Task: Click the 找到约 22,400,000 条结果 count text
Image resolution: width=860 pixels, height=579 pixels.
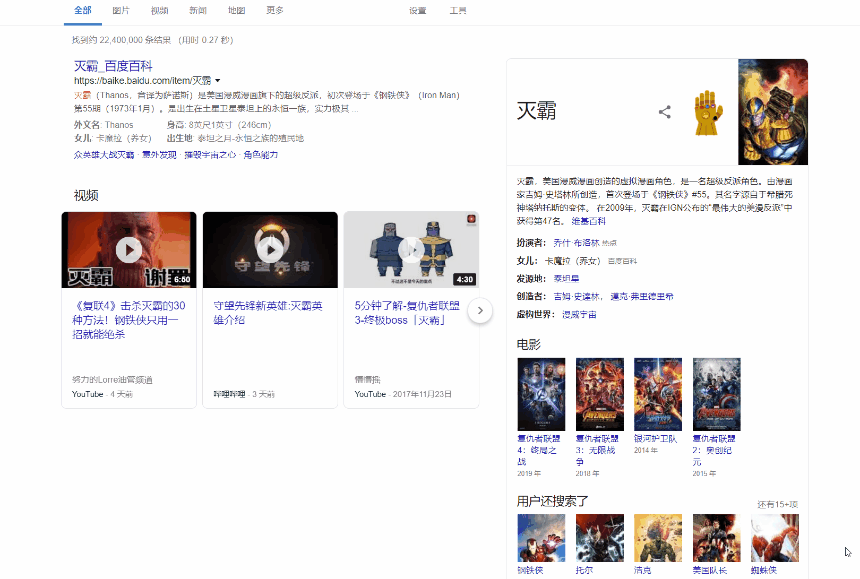Action: [x=121, y=40]
